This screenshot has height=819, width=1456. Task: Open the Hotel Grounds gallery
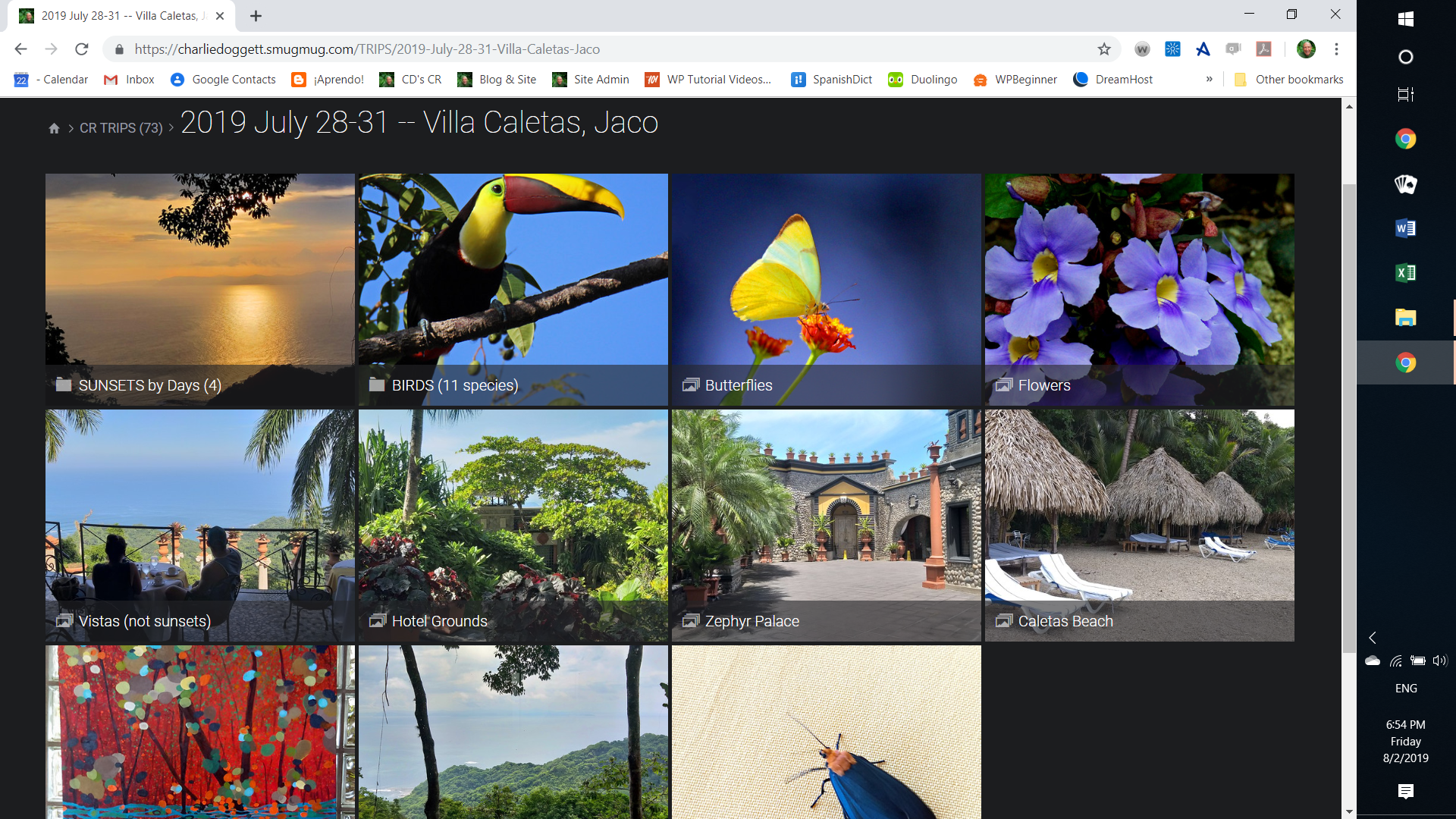pos(513,526)
